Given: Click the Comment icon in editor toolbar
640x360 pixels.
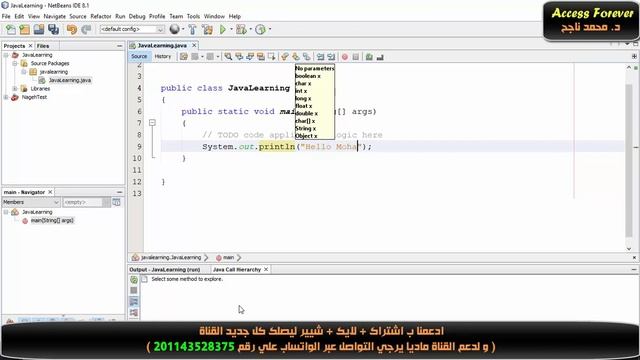Looking at the screenshot, I should 369,57.
